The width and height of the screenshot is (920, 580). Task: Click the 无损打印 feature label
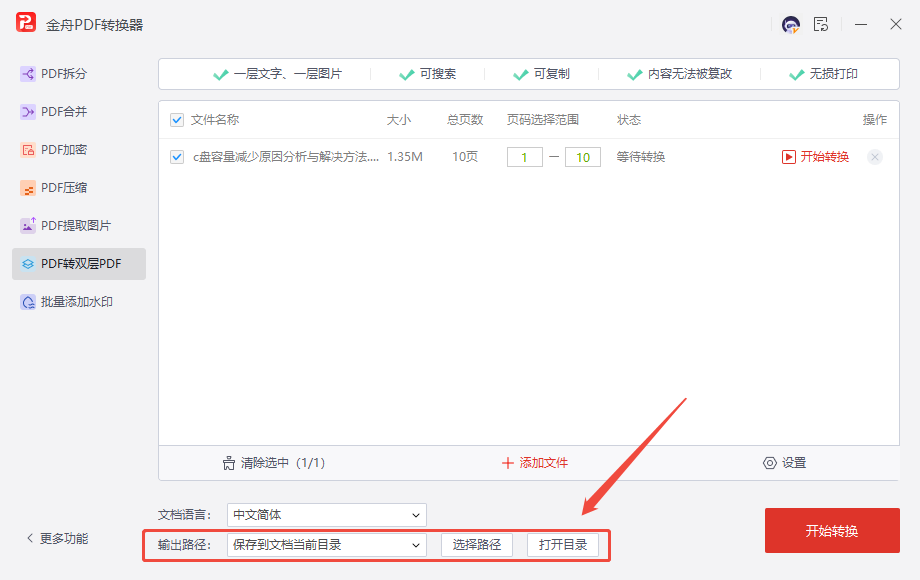point(834,74)
